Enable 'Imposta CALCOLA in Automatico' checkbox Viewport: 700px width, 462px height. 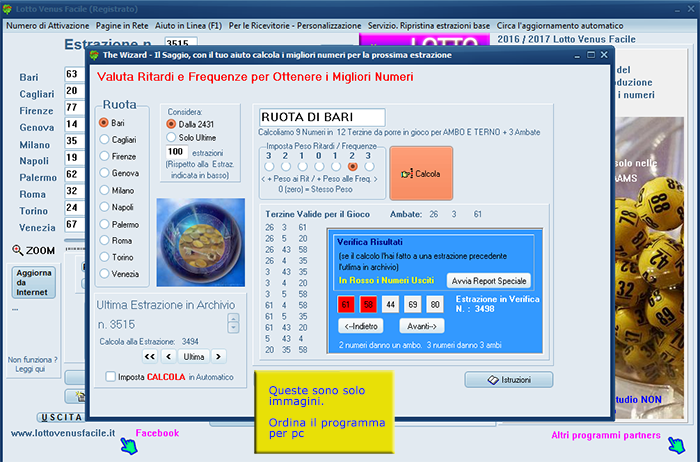pyautogui.click(x=110, y=376)
